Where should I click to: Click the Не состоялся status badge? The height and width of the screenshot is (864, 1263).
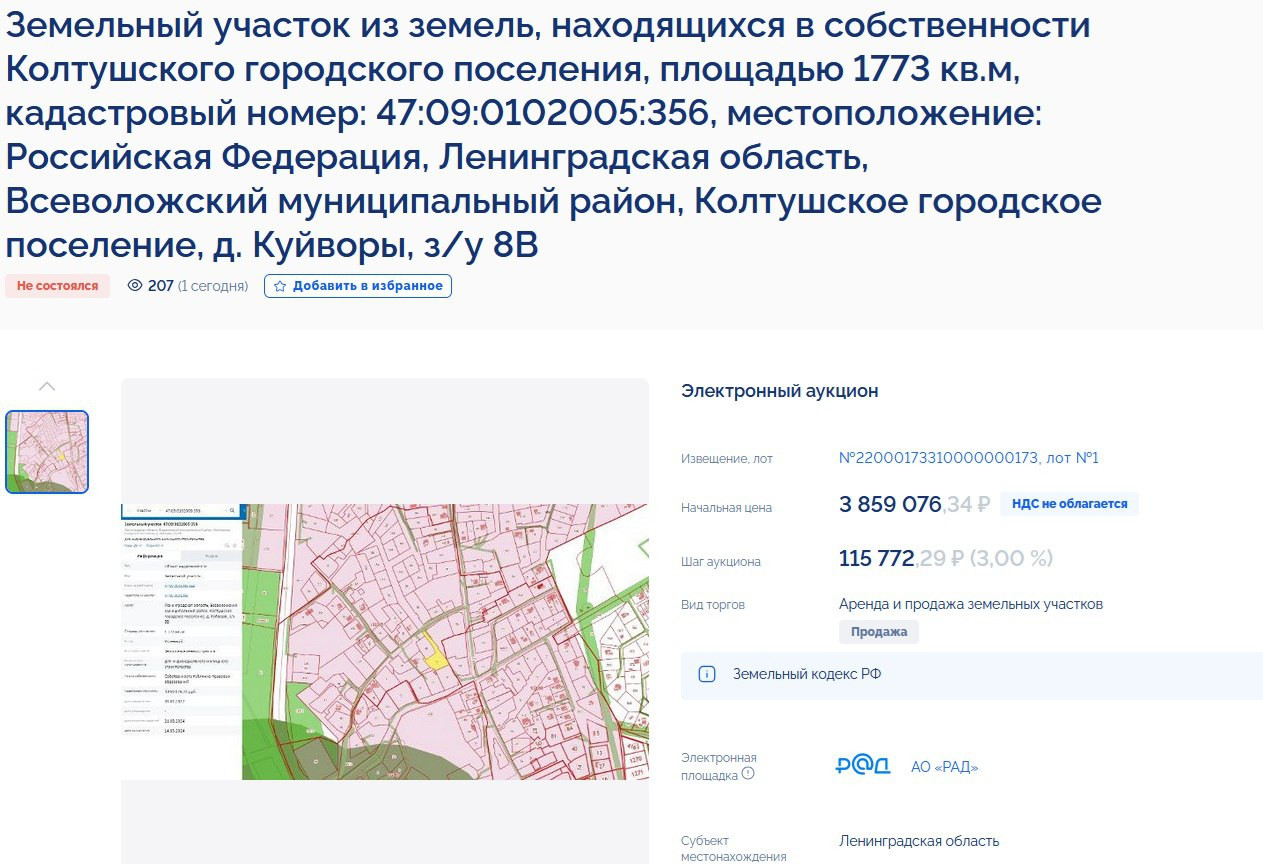click(x=57, y=286)
